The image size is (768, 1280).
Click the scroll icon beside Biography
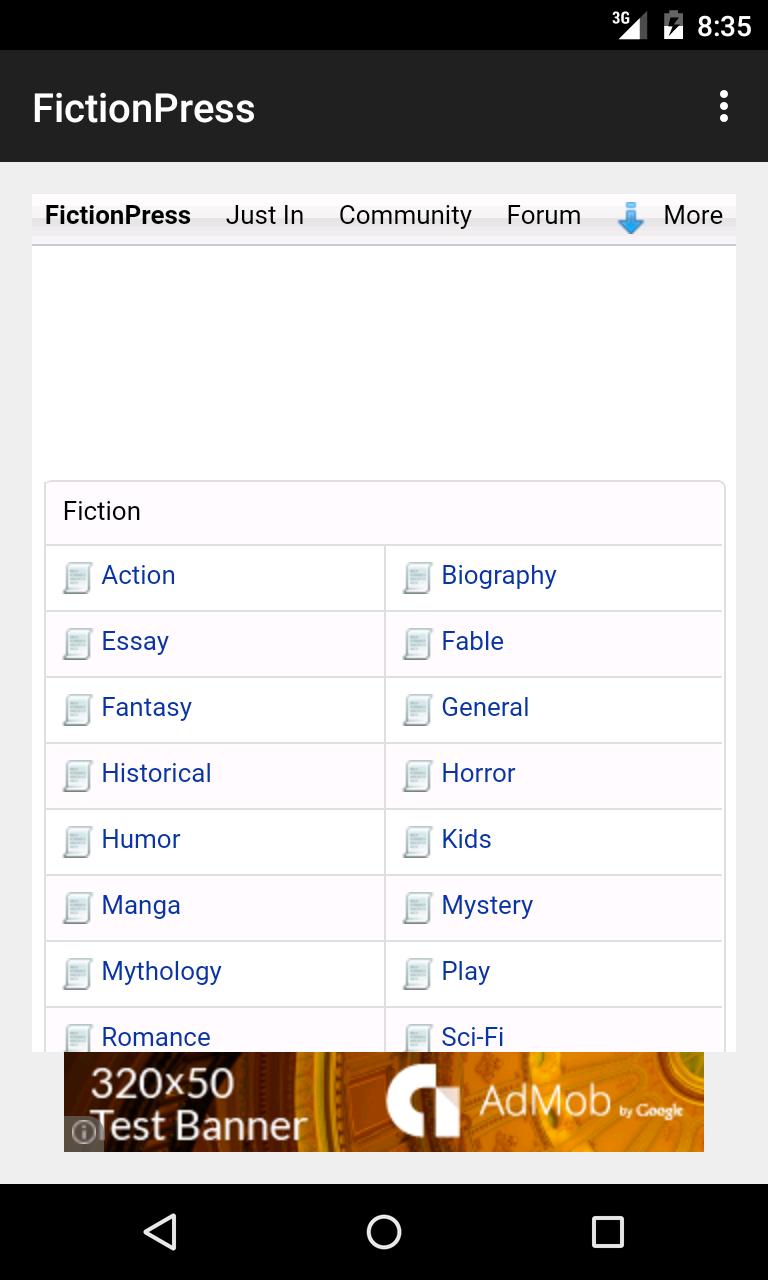tap(417, 577)
